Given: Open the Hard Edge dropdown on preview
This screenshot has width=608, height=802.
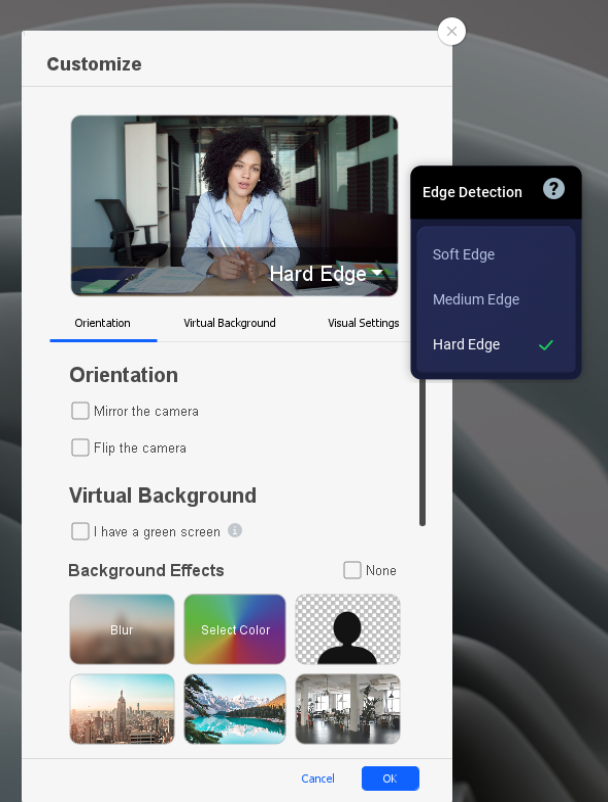Looking at the screenshot, I should [x=326, y=274].
